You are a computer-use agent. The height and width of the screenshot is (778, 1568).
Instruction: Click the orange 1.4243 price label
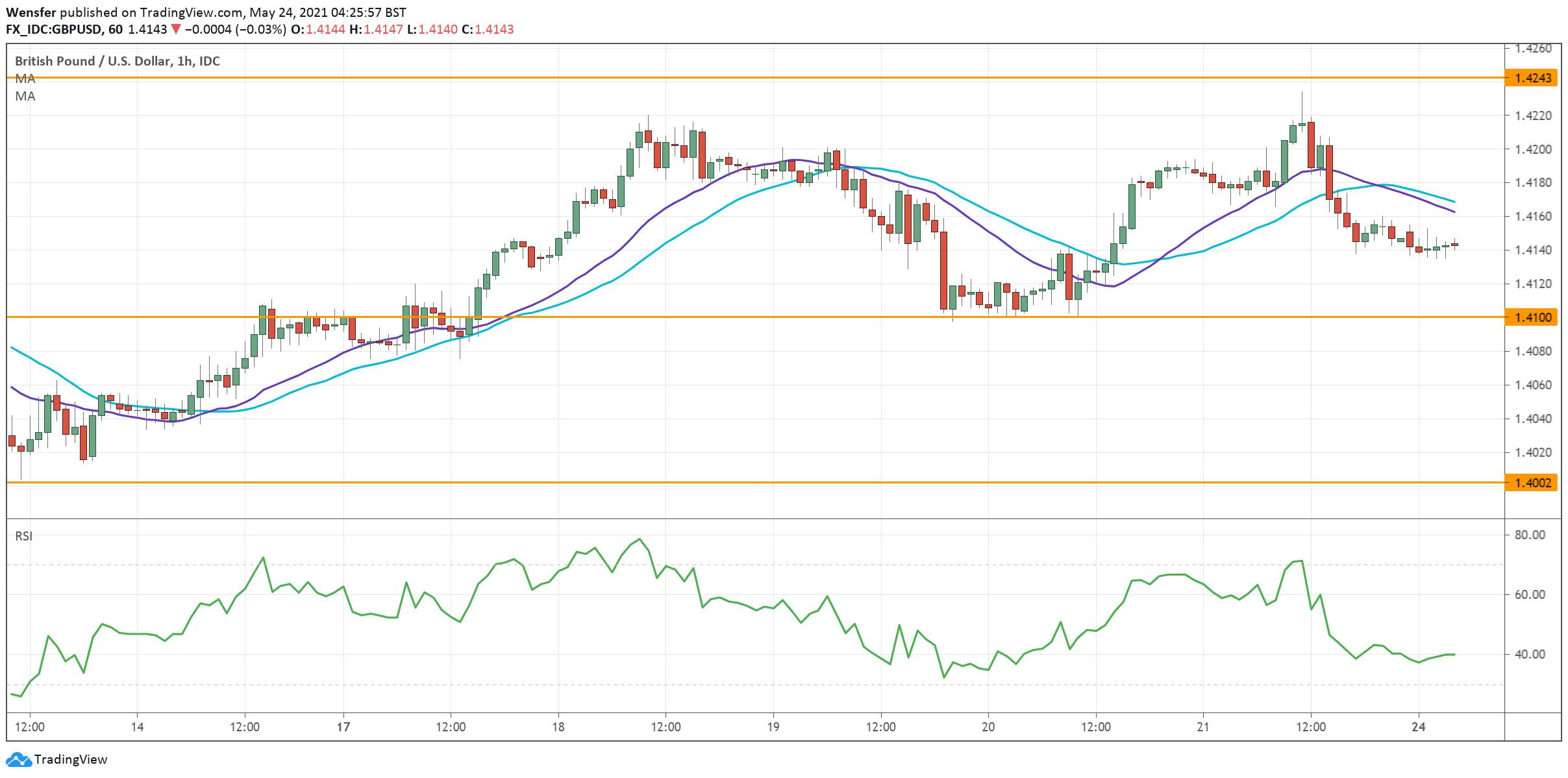point(1532,78)
